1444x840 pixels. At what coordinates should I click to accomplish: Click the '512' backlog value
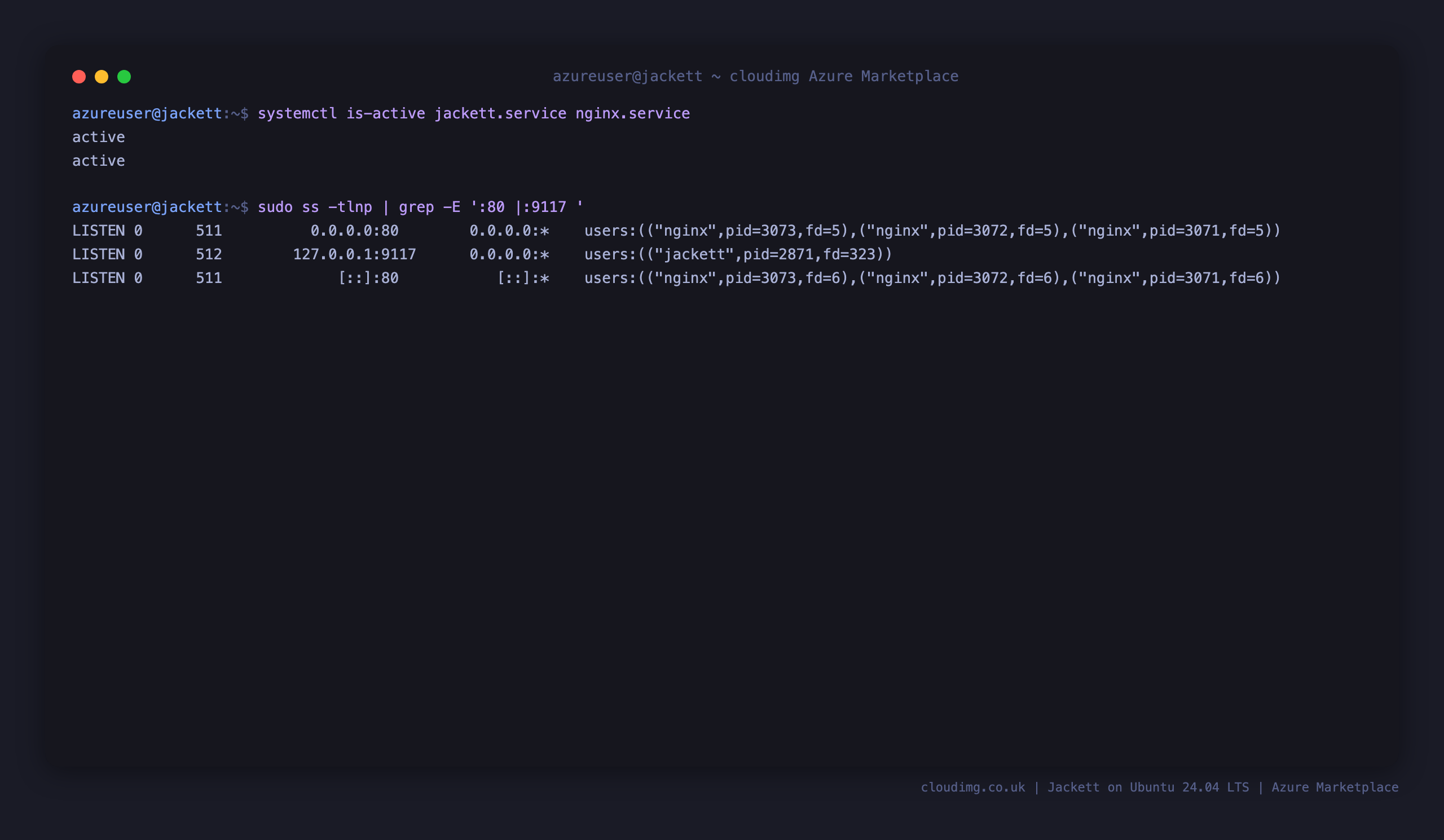coord(209,254)
